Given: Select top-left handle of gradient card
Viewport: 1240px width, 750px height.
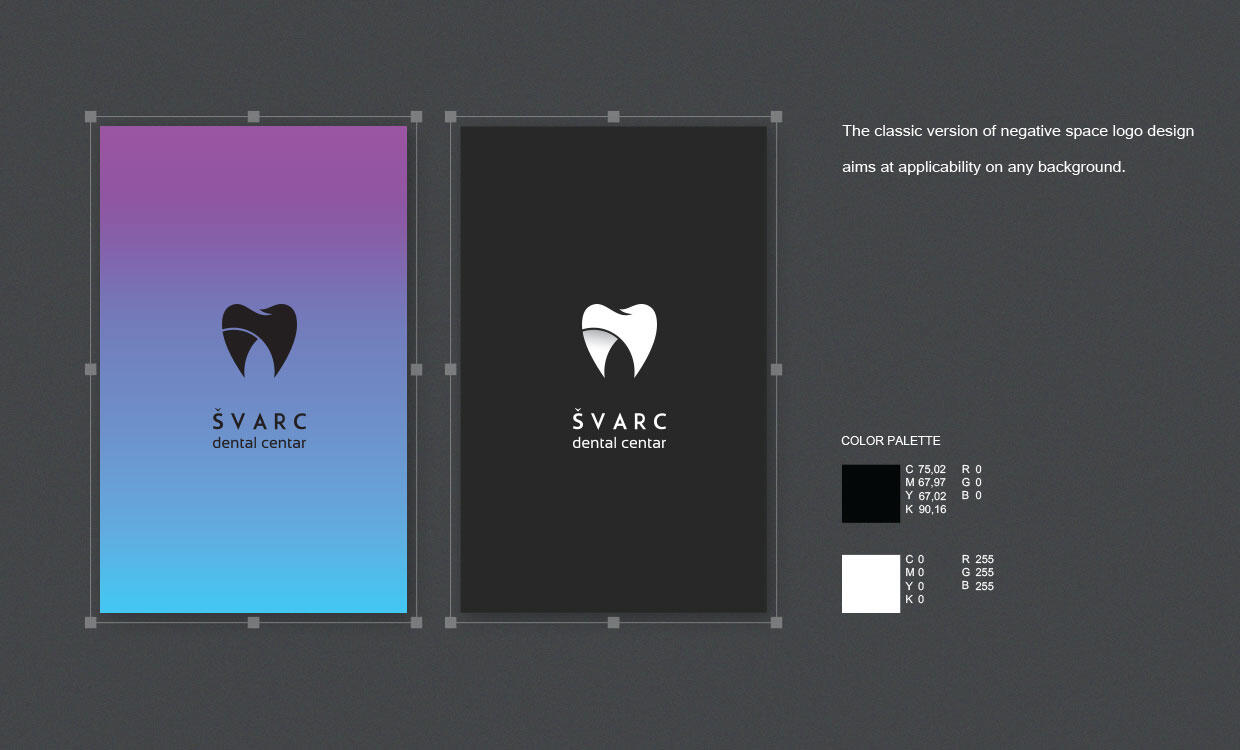Looking at the screenshot, I should pos(91,117).
